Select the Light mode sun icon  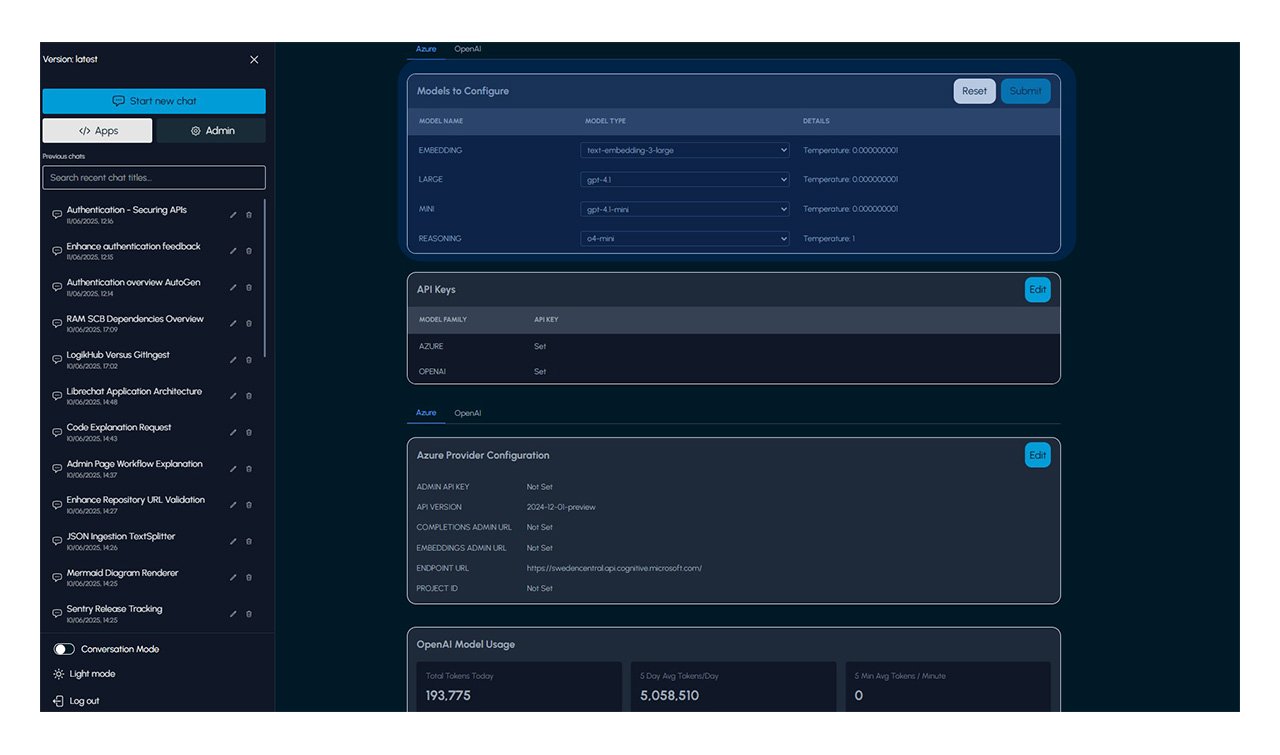pyautogui.click(x=59, y=674)
